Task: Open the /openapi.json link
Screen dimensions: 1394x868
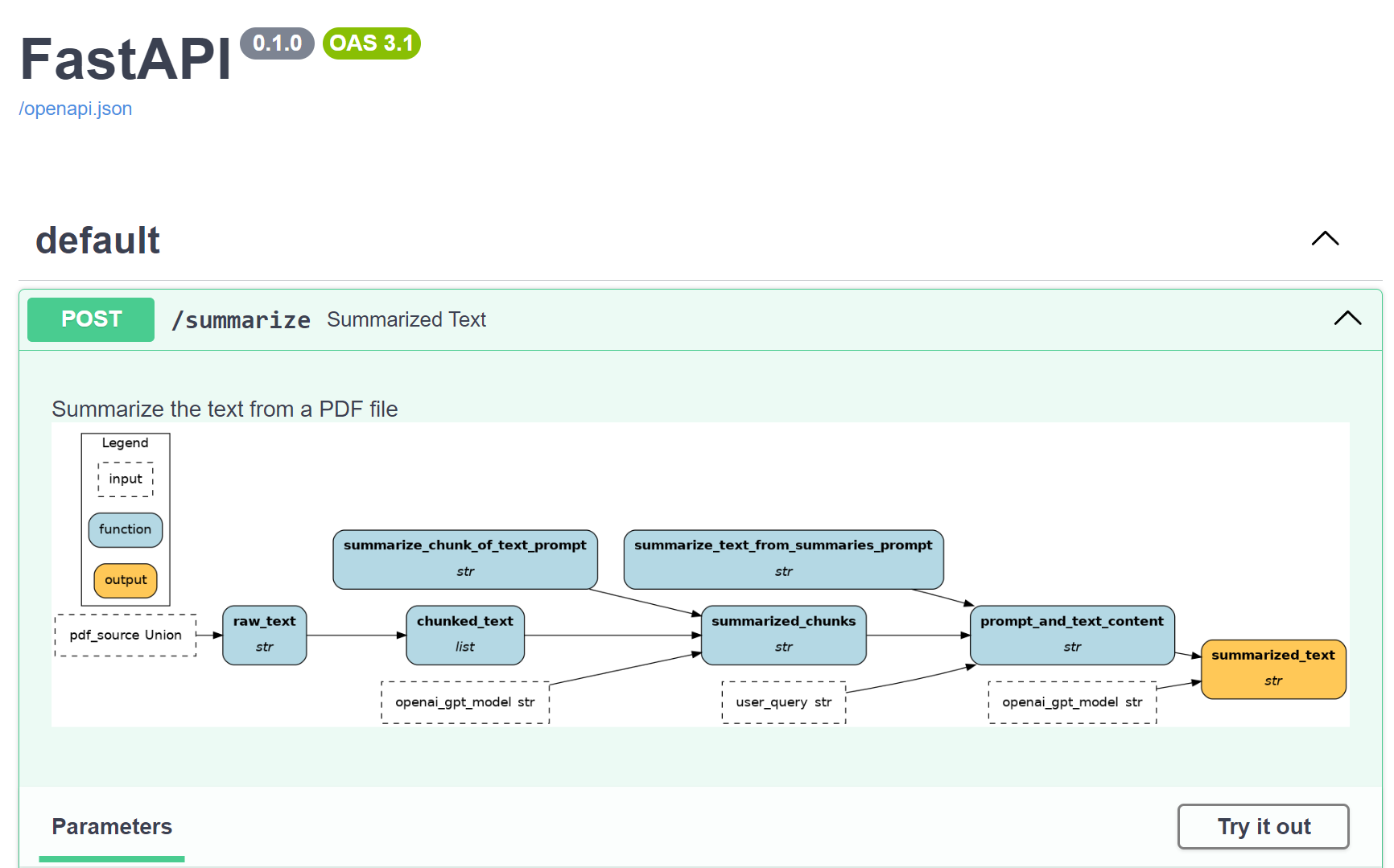Action: pos(76,109)
